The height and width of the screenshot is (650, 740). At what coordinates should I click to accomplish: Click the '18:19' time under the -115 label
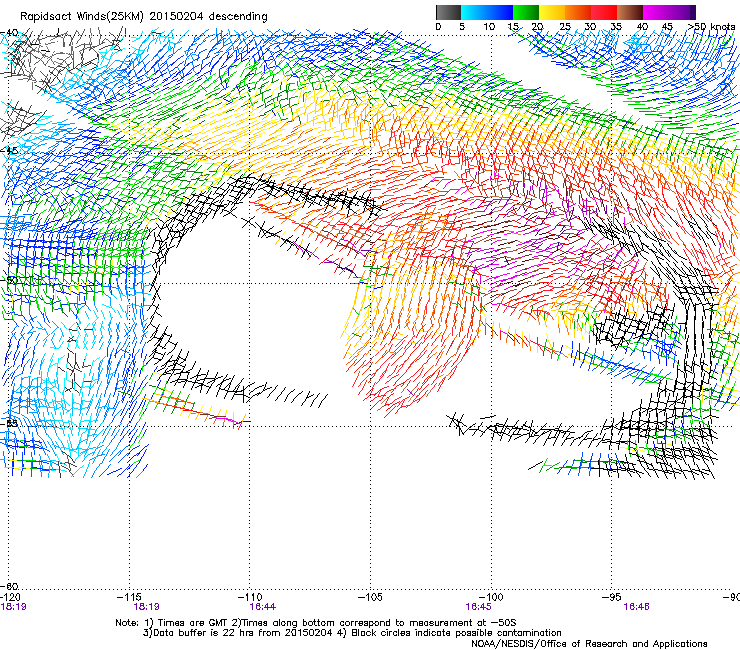[x=146, y=607]
